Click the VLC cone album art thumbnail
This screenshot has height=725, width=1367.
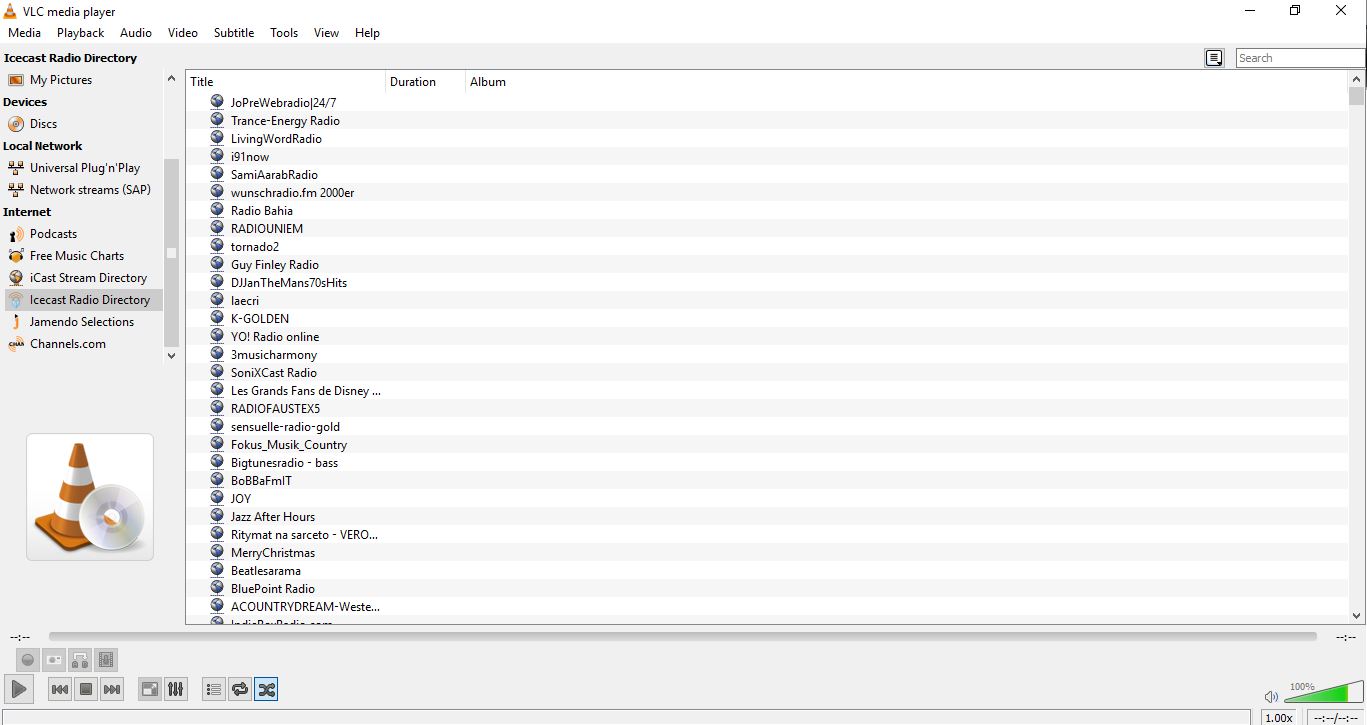[x=90, y=497]
